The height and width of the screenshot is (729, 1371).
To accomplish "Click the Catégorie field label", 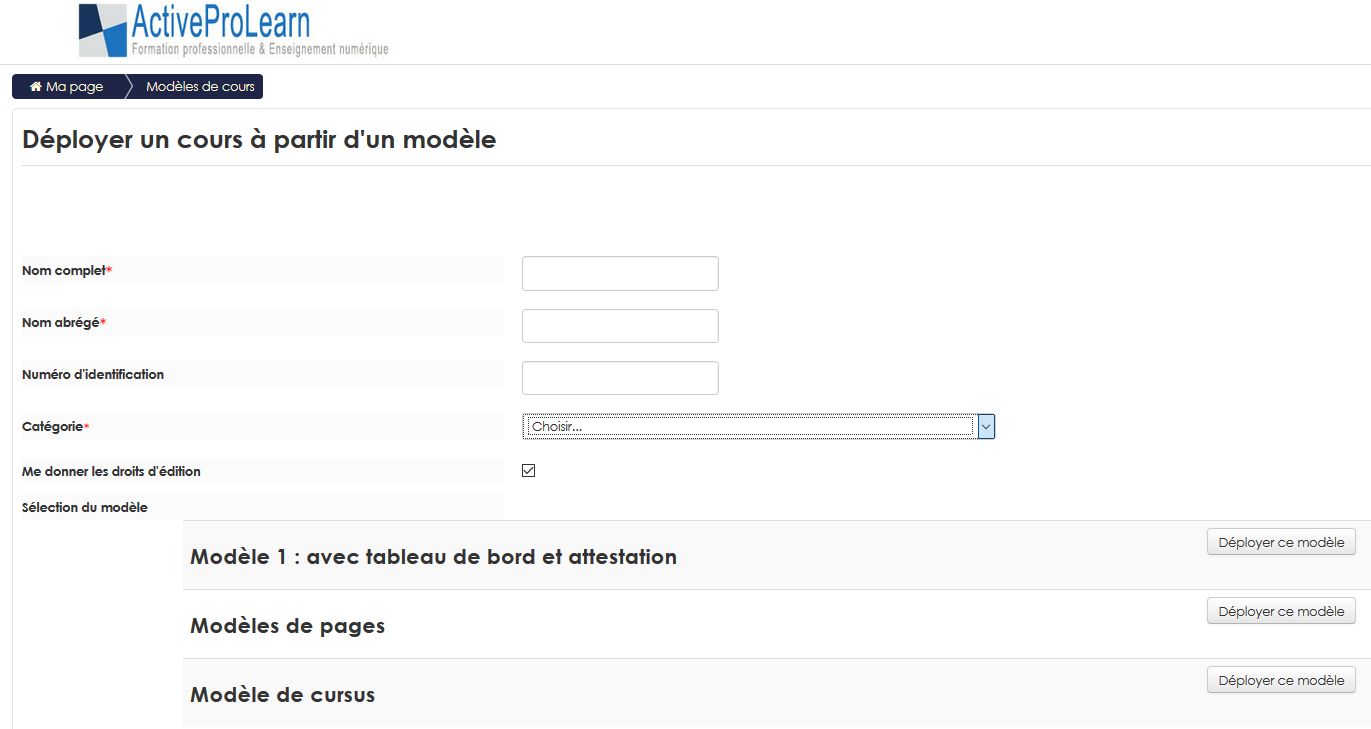I will pos(52,427).
